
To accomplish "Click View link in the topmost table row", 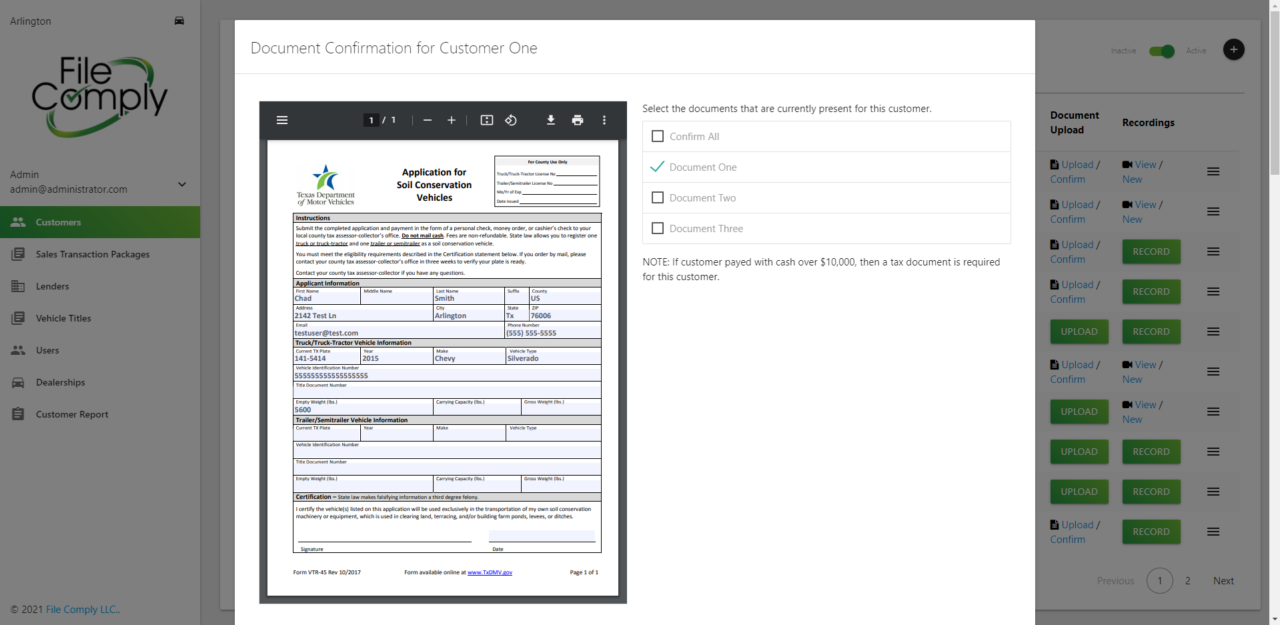I will (x=1145, y=165).
